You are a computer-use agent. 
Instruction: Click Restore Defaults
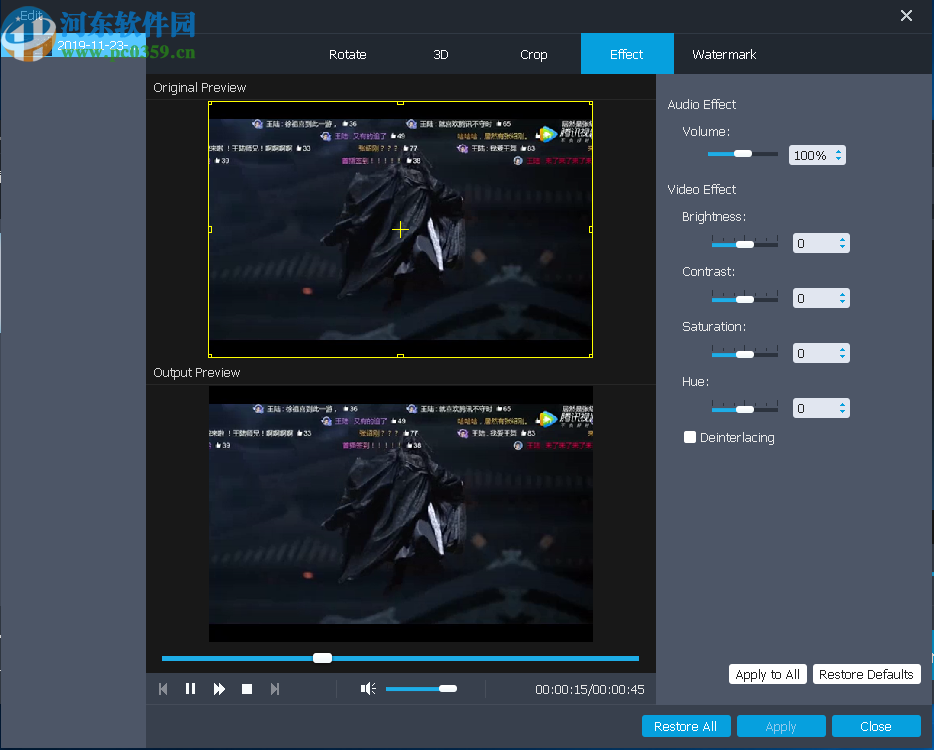(x=866, y=674)
